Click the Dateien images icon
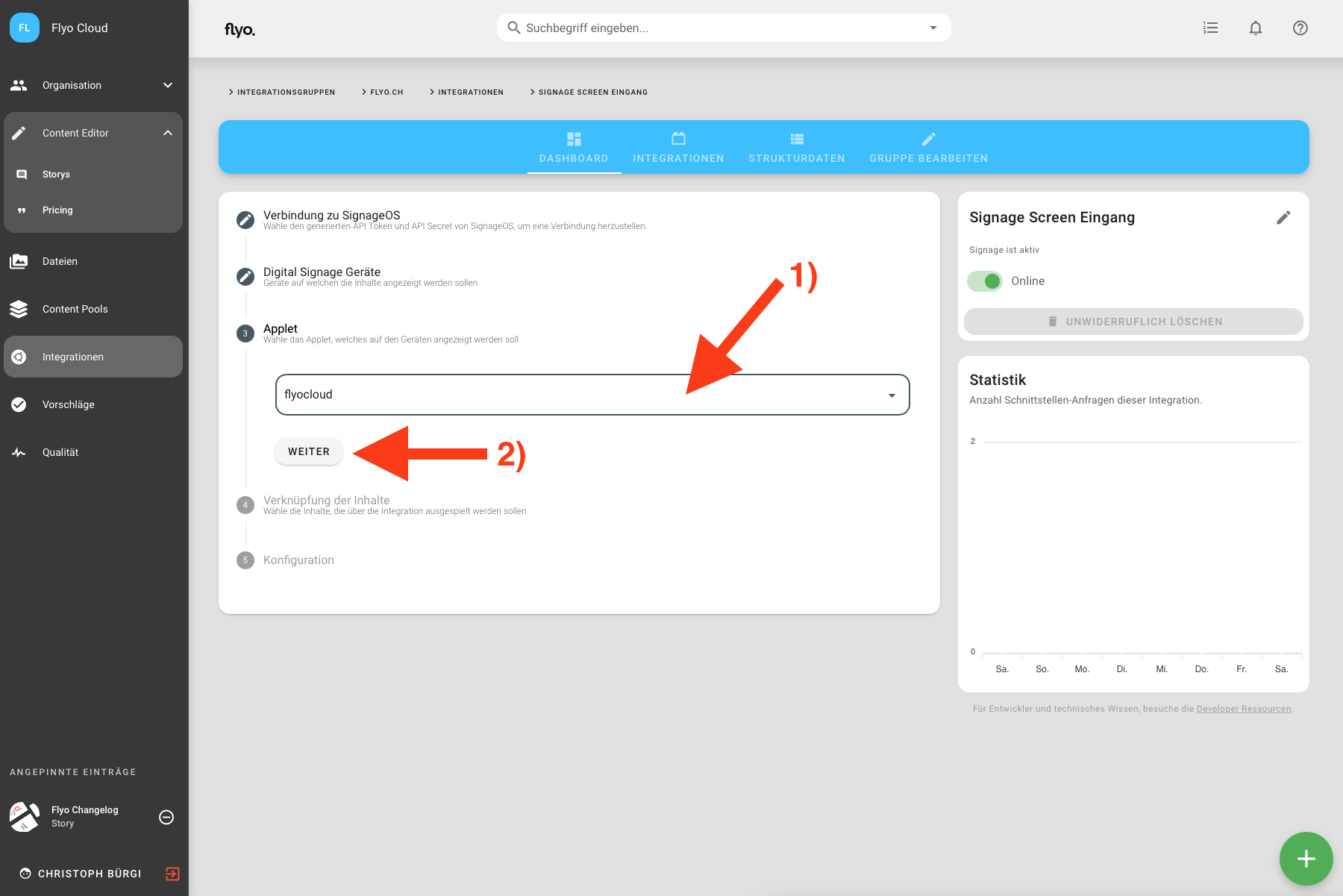 [19, 261]
